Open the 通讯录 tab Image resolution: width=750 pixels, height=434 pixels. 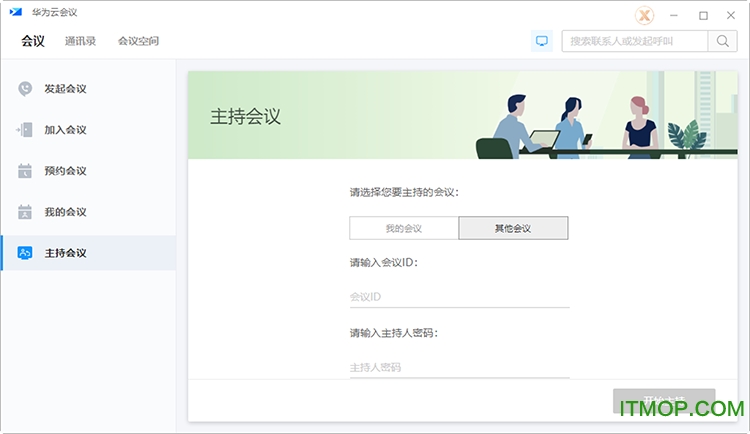(80, 41)
